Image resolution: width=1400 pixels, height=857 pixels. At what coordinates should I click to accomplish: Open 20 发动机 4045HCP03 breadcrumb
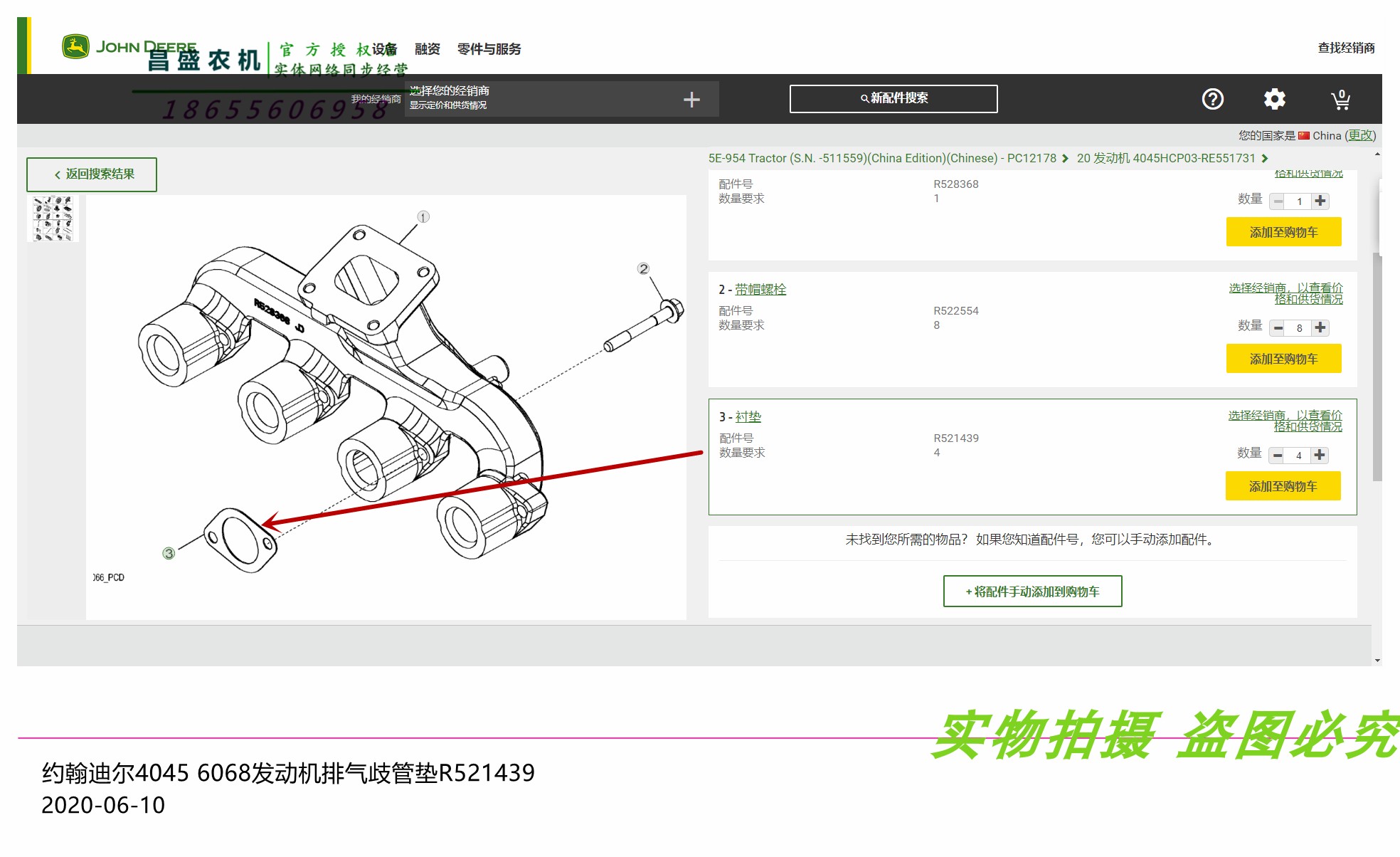point(1166,158)
